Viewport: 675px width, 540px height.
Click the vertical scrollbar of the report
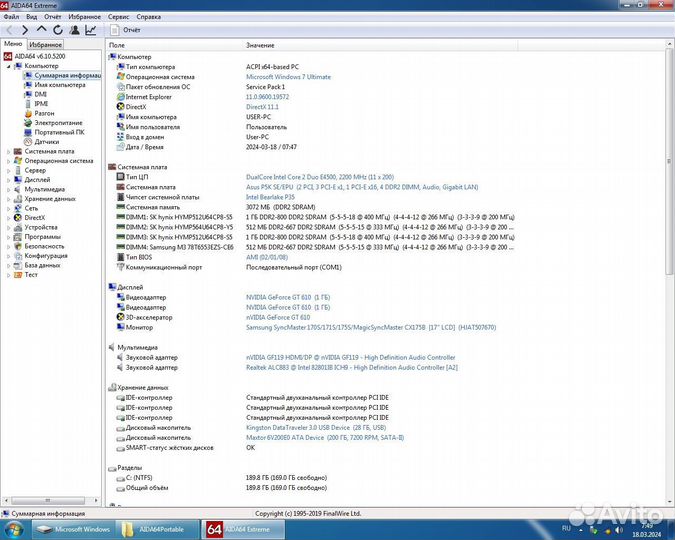tap(669, 161)
